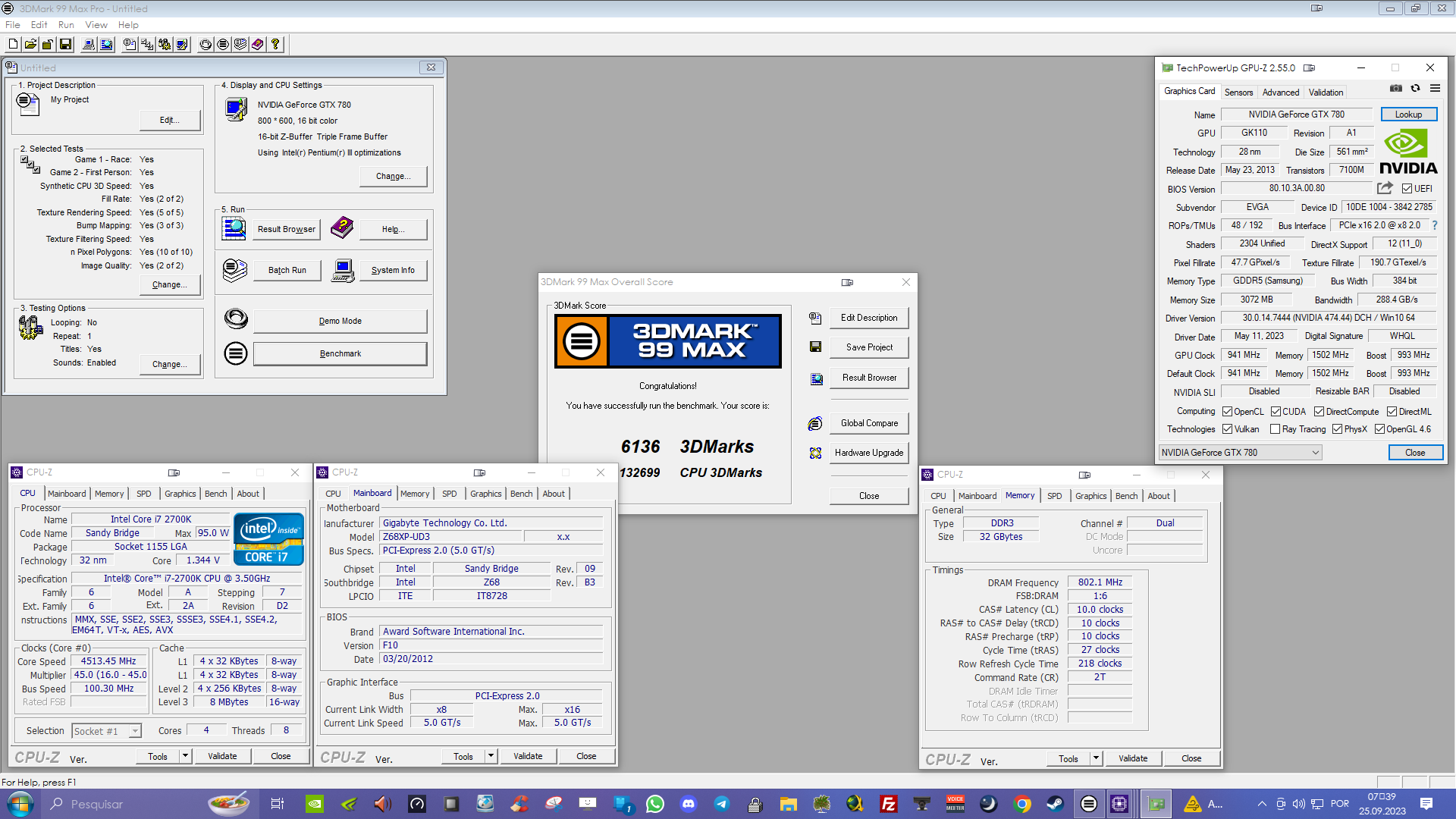Viewport: 1456px width, 819px height.
Task: Click Change... under Display and CPU Settings
Action: point(393,176)
